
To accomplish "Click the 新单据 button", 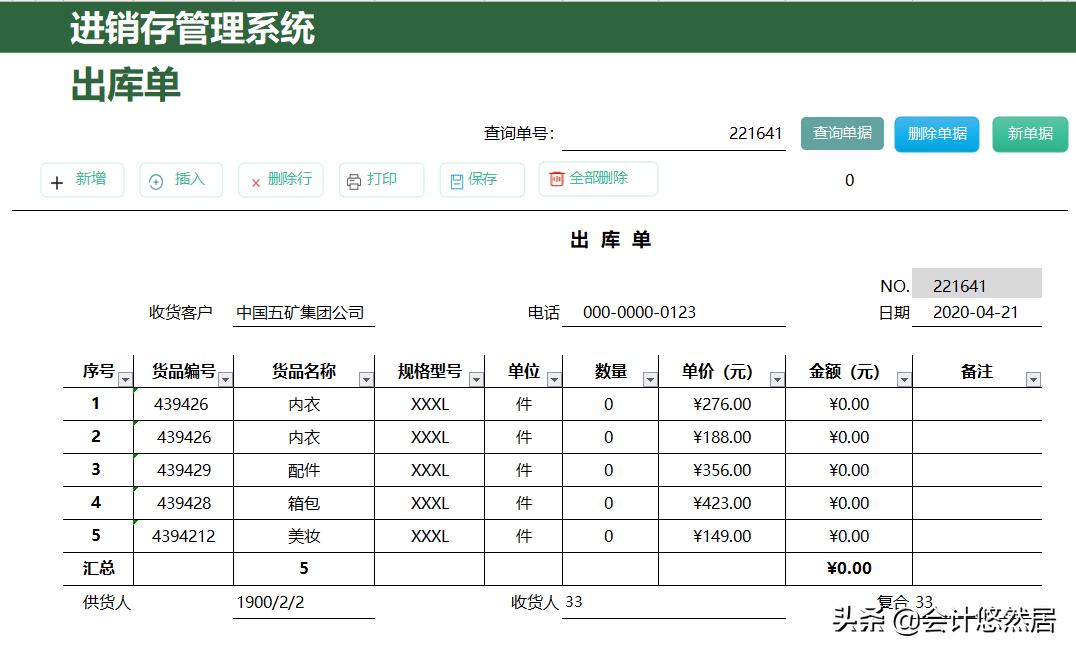I will pyautogui.click(x=1029, y=133).
